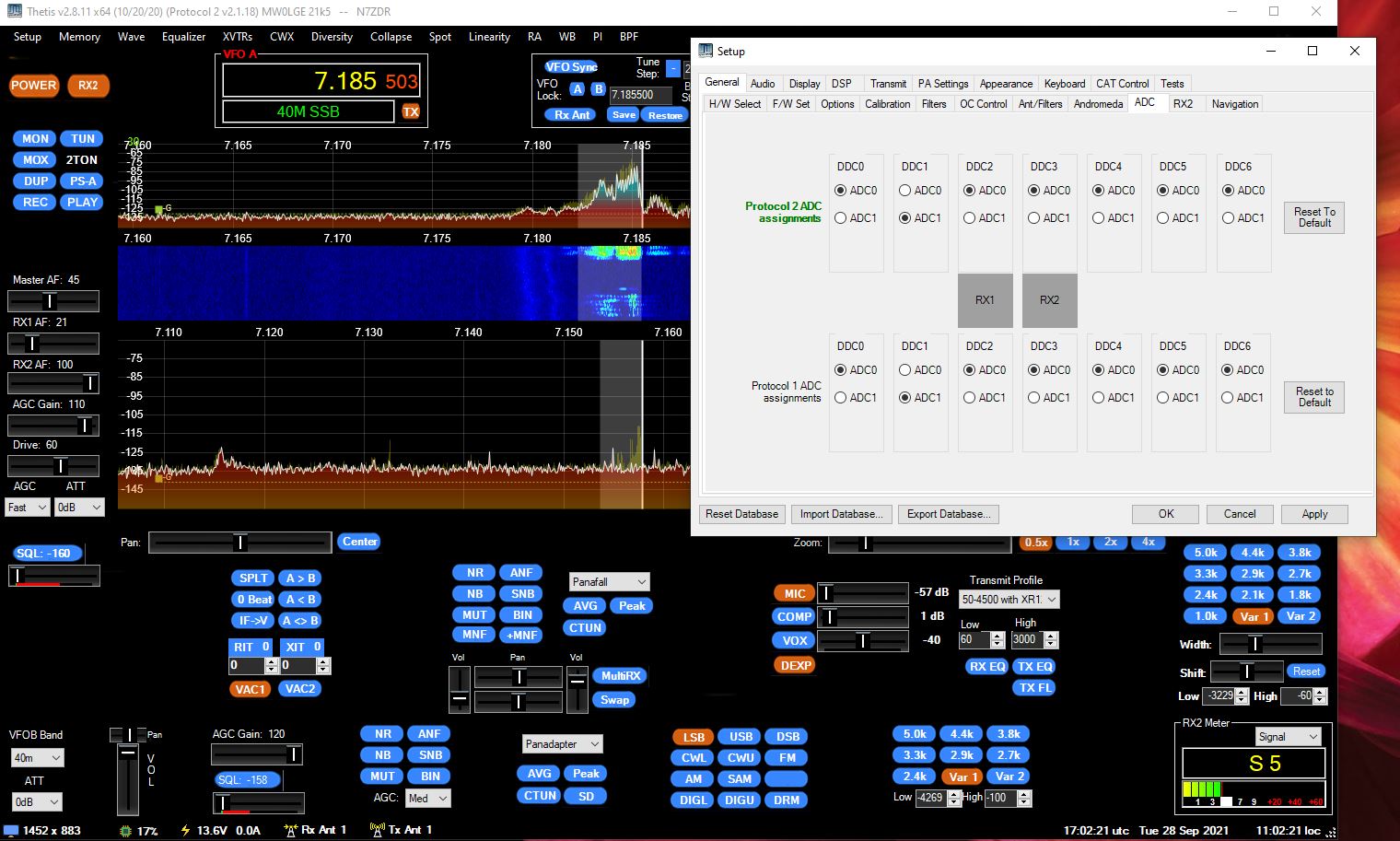The width and height of the screenshot is (1400, 841).
Task: Open the Diversity menu
Action: point(332,37)
